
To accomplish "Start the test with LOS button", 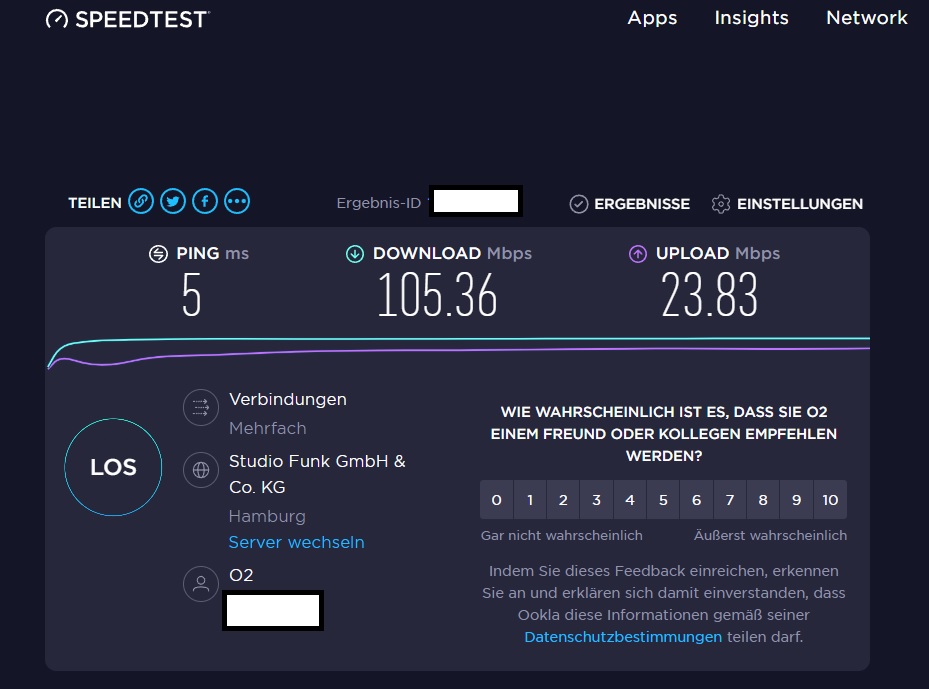I will click(x=113, y=467).
